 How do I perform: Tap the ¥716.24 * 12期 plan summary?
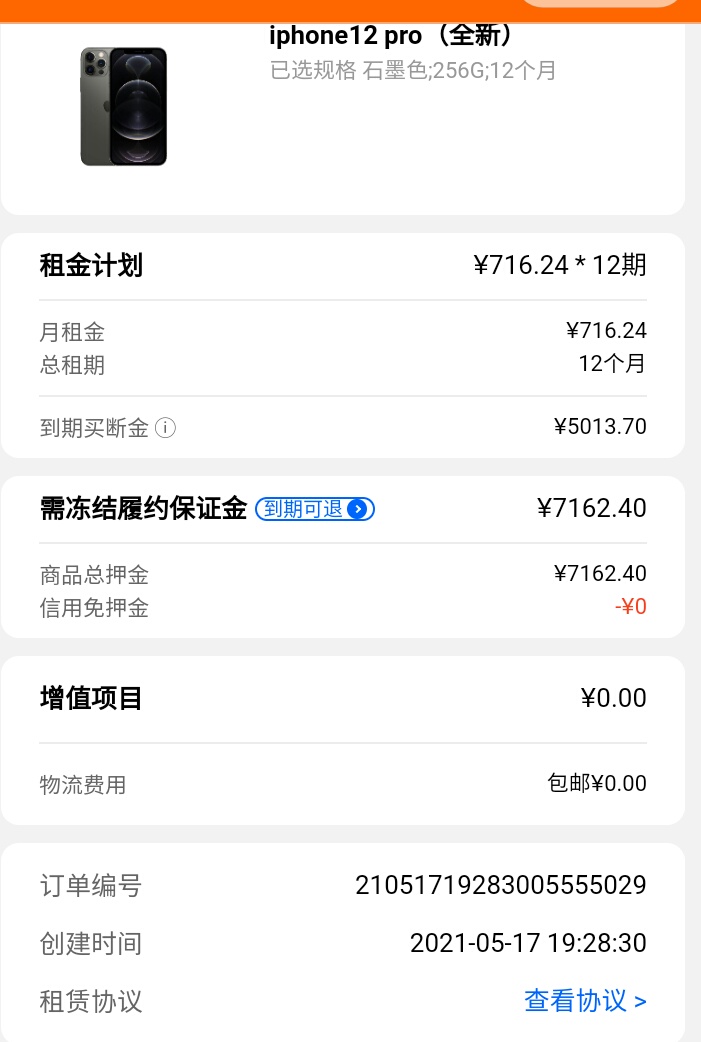[x=559, y=265]
